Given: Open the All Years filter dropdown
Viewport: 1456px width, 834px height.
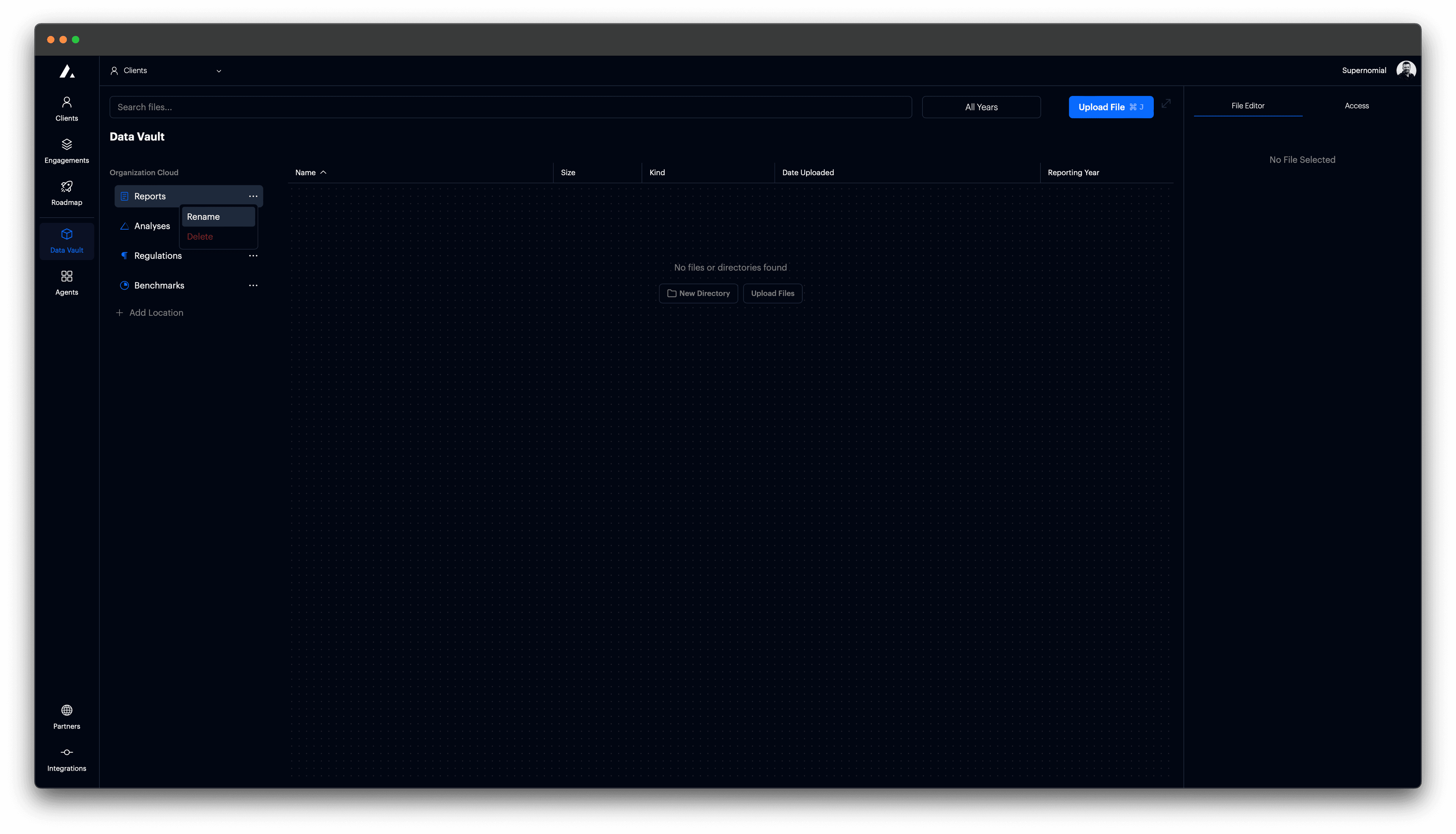Looking at the screenshot, I should (981, 107).
